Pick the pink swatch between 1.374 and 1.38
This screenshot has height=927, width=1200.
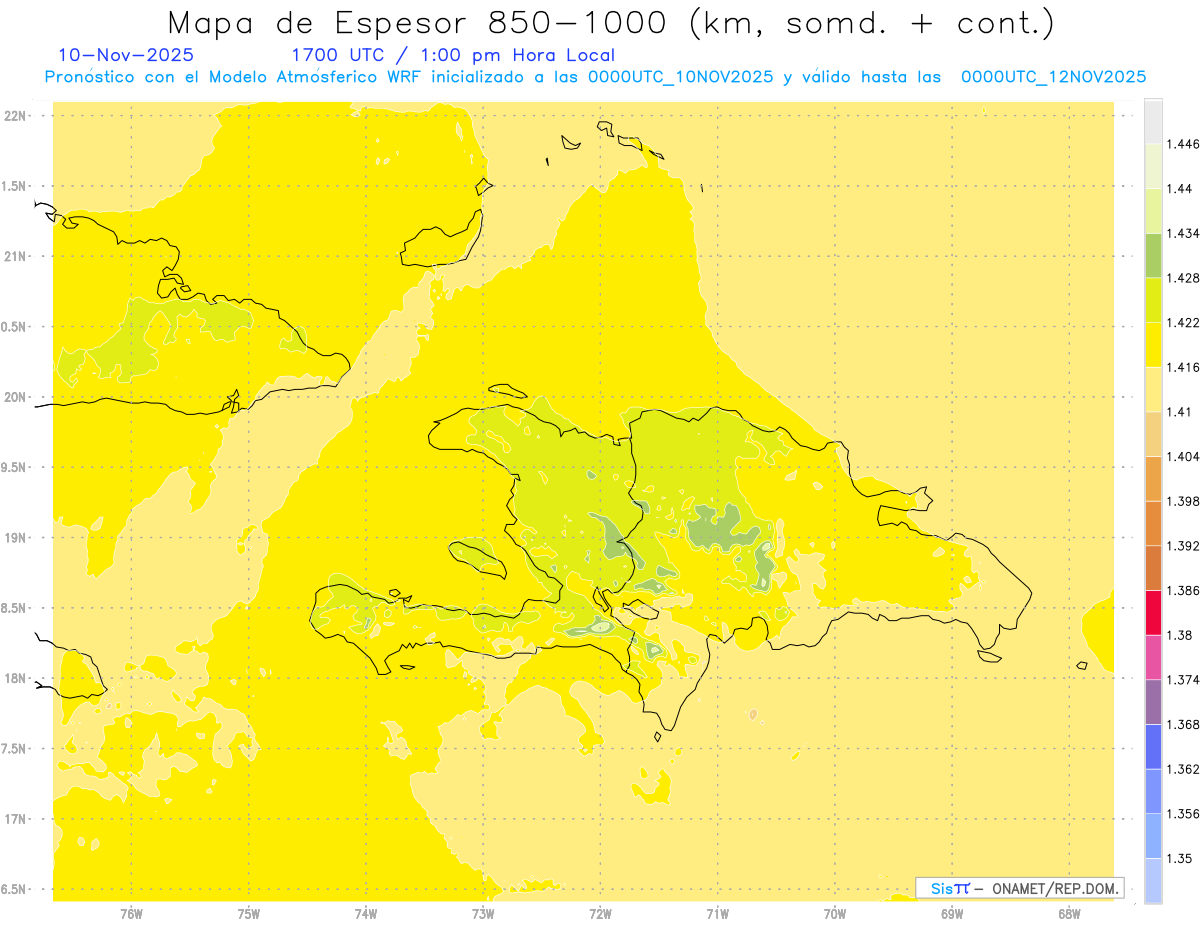(x=1153, y=656)
